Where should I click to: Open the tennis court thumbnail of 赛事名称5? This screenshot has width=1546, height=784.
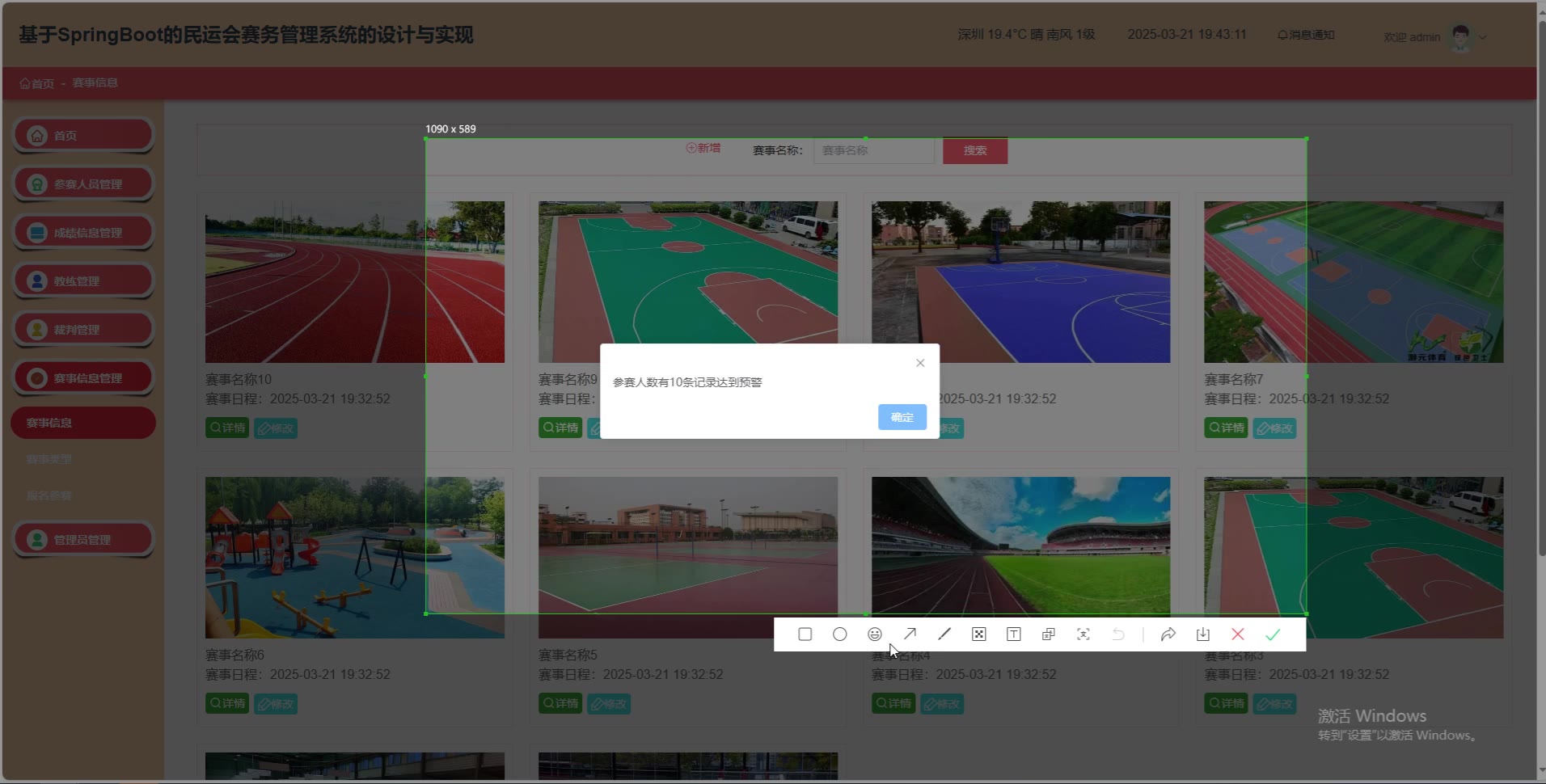pos(688,558)
